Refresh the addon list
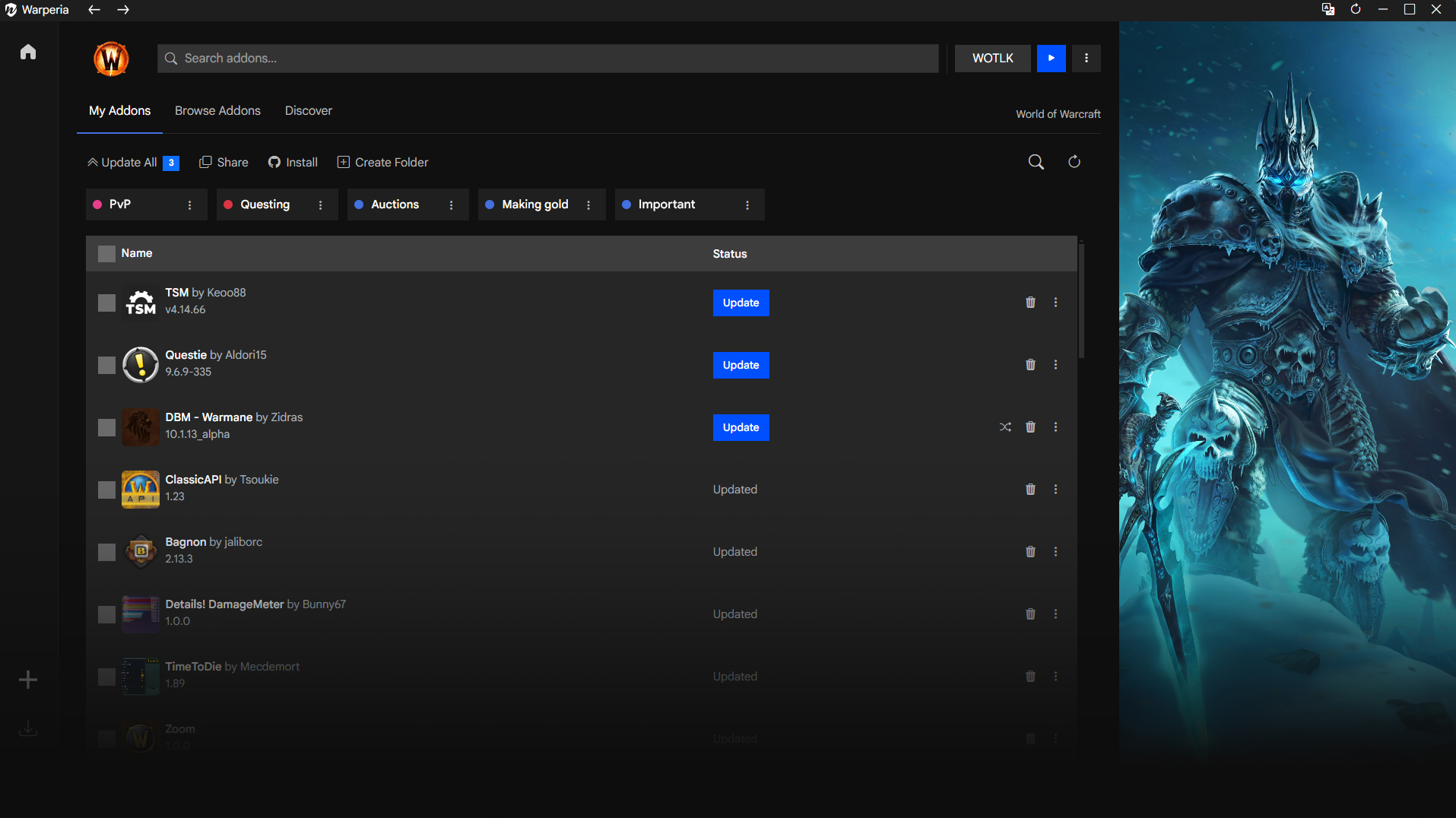The width and height of the screenshot is (1456, 818). [x=1074, y=162]
